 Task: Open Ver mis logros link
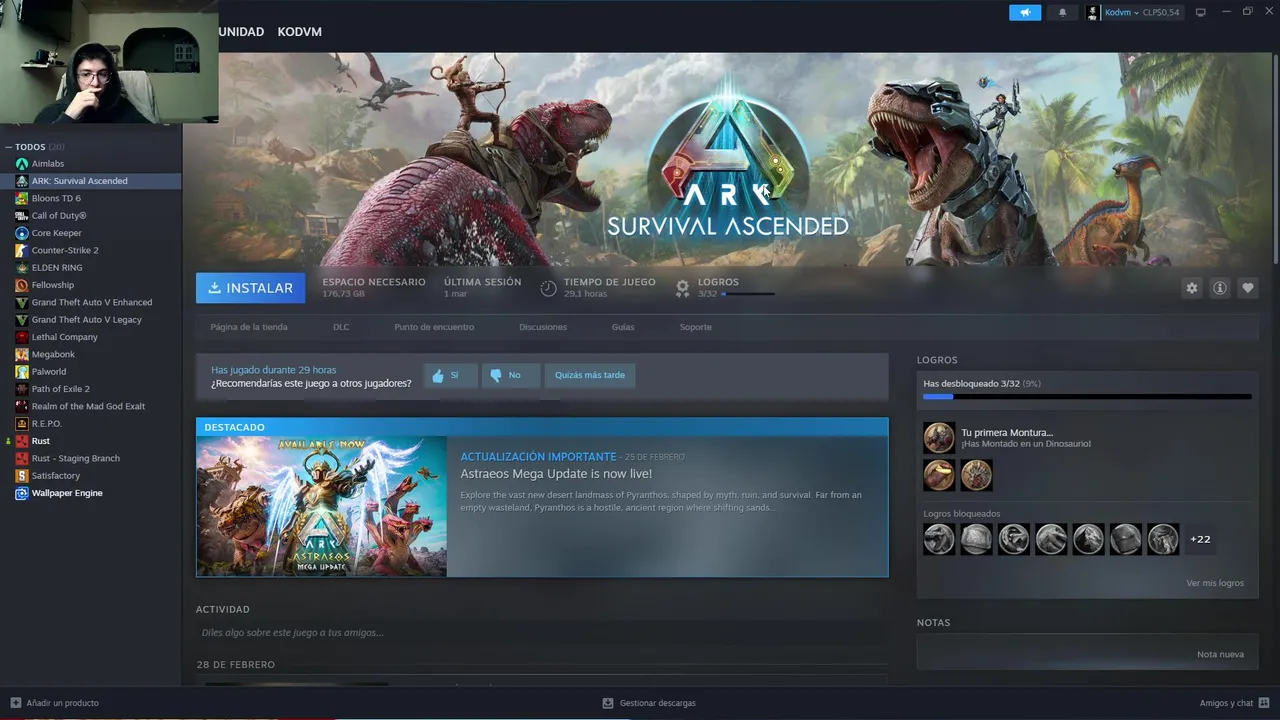coord(1215,583)
